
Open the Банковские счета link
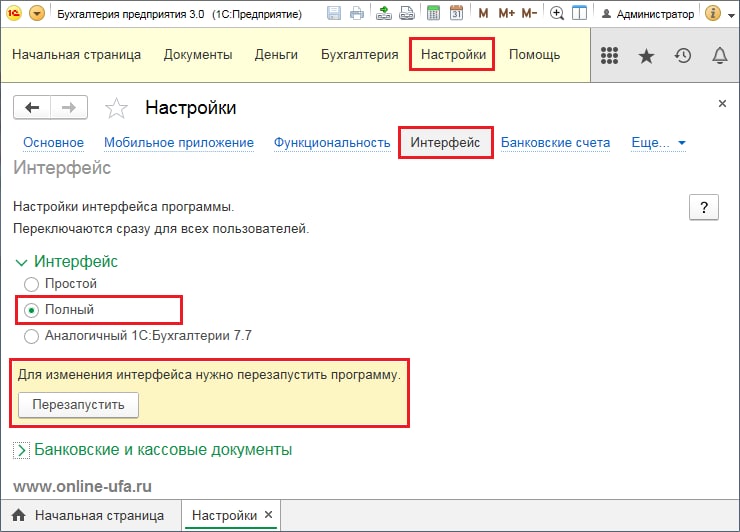pyautogui.click(x=555, y=143)
